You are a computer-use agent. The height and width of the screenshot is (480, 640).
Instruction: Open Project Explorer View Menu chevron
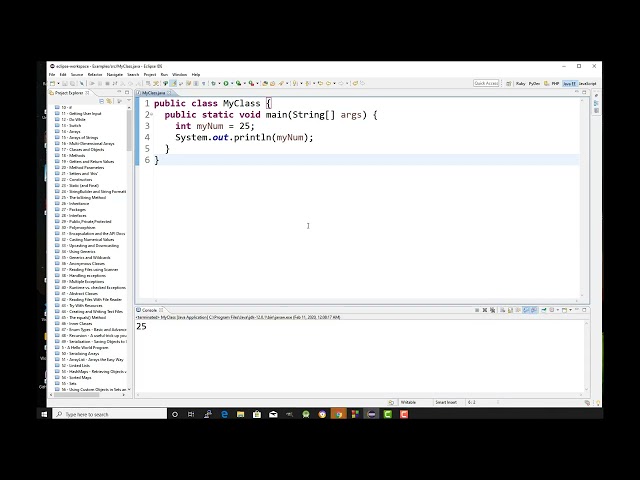pyautogui.click(x=129, y=101)
